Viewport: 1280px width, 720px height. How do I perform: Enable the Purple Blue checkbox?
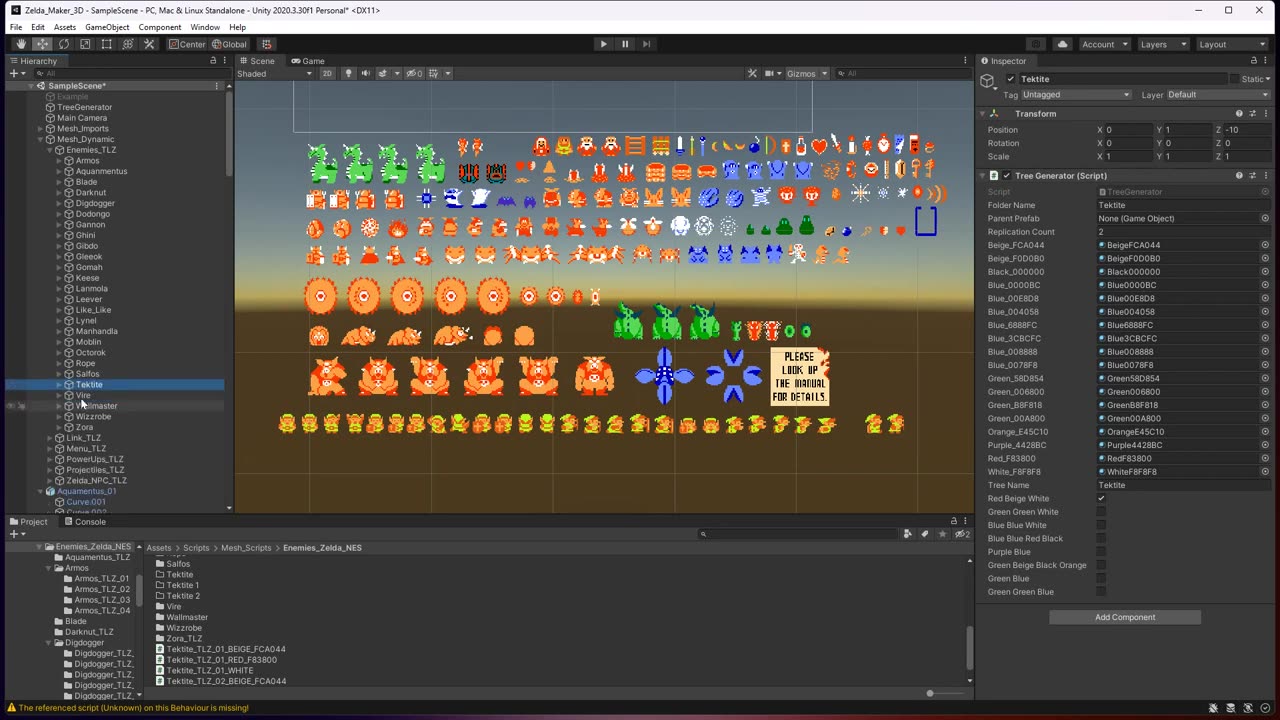pos(1101,552)
